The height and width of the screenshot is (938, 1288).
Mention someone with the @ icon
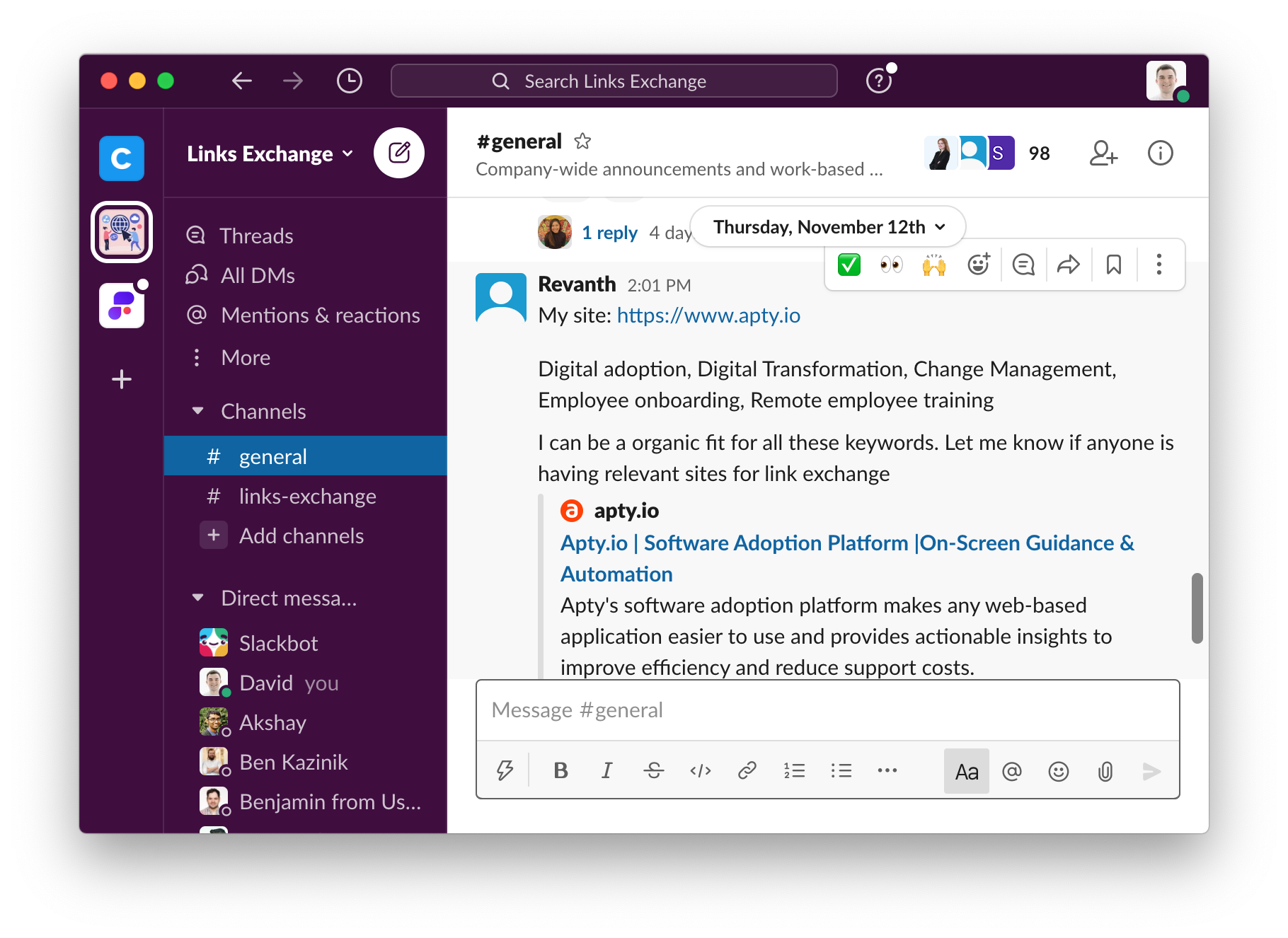click(x=1012, y=771)
